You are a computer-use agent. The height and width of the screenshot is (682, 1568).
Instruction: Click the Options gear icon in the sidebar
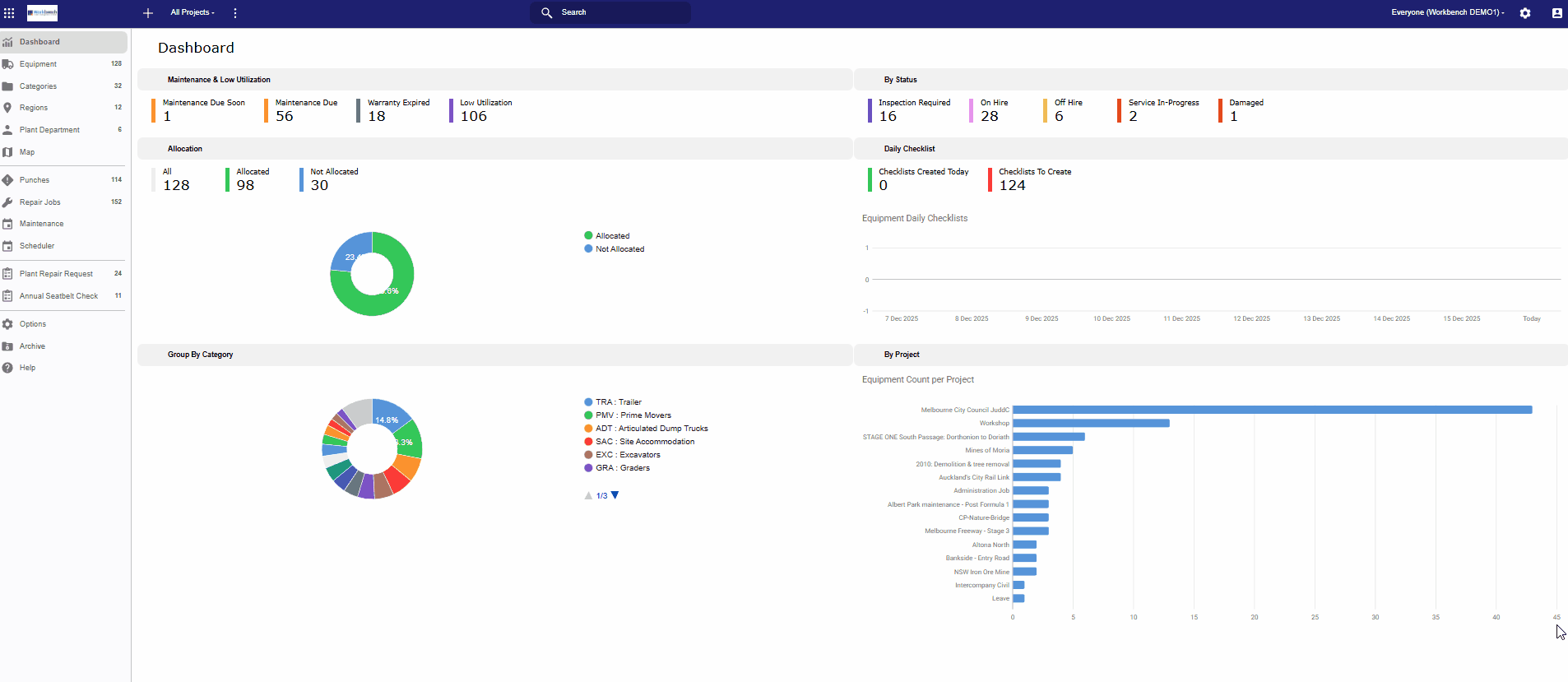7,324
